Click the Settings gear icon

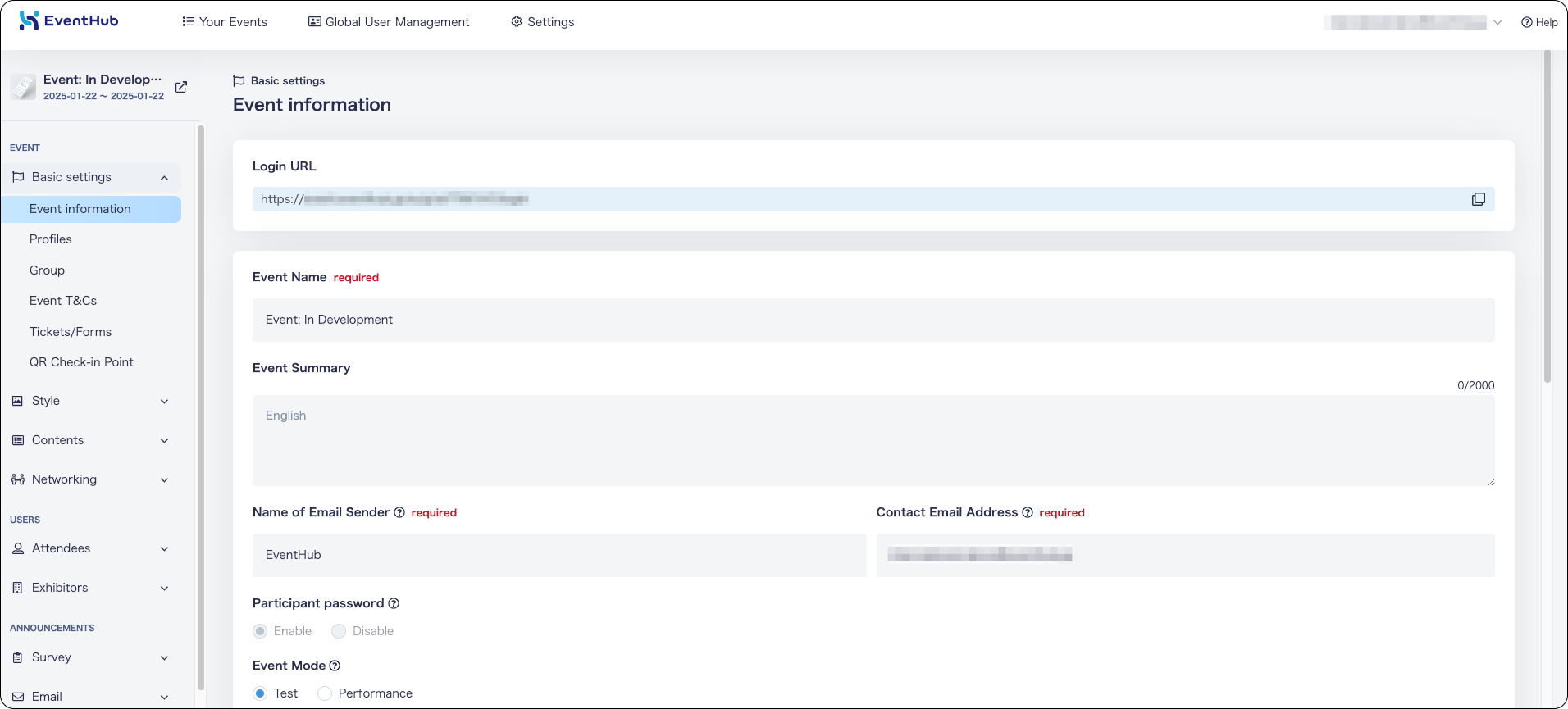[517, 22]
